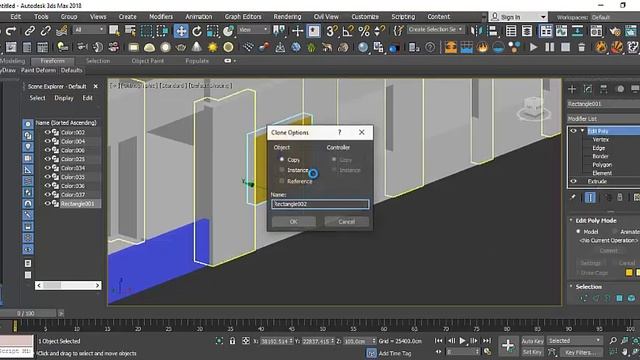Click the selection lock toggle icon in status bar
This screenshot has height=360, width=640.
(232, 341)
